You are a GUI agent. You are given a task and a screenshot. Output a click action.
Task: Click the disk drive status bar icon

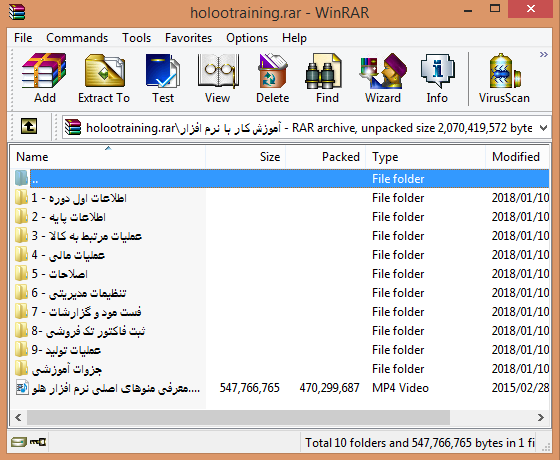click(x=18, y=442)
